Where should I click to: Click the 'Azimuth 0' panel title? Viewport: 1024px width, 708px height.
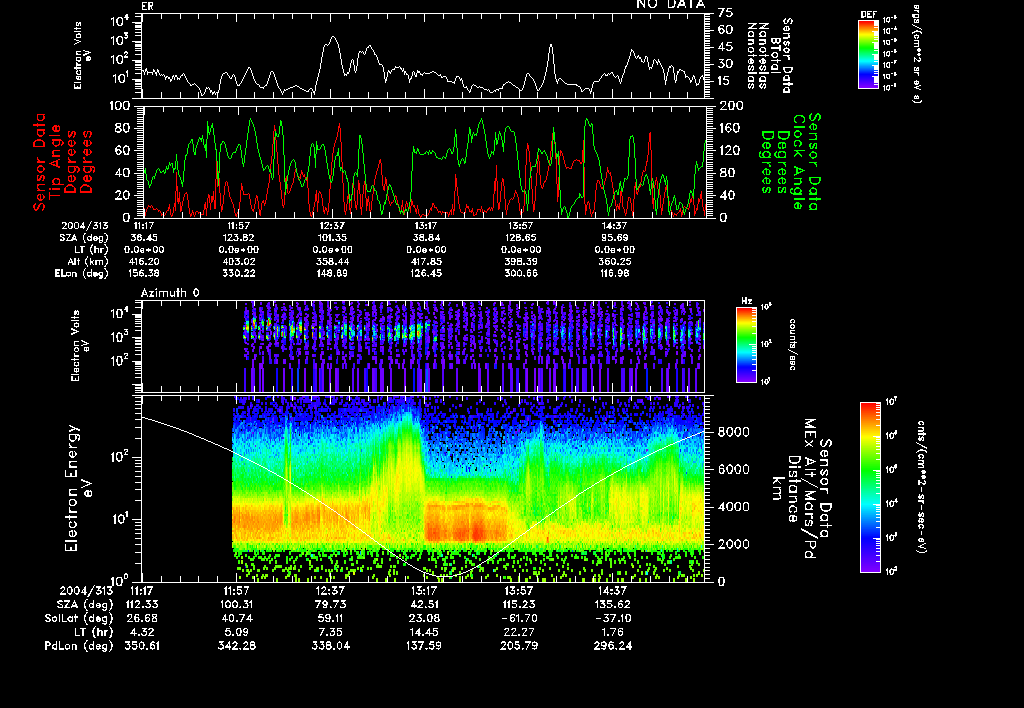pos(170,293)
